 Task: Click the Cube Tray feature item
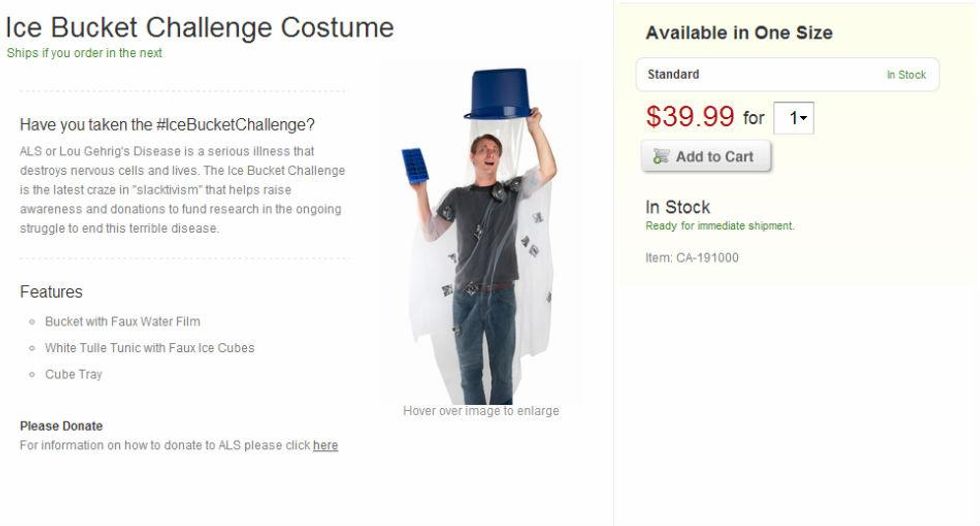click(73, 374)
